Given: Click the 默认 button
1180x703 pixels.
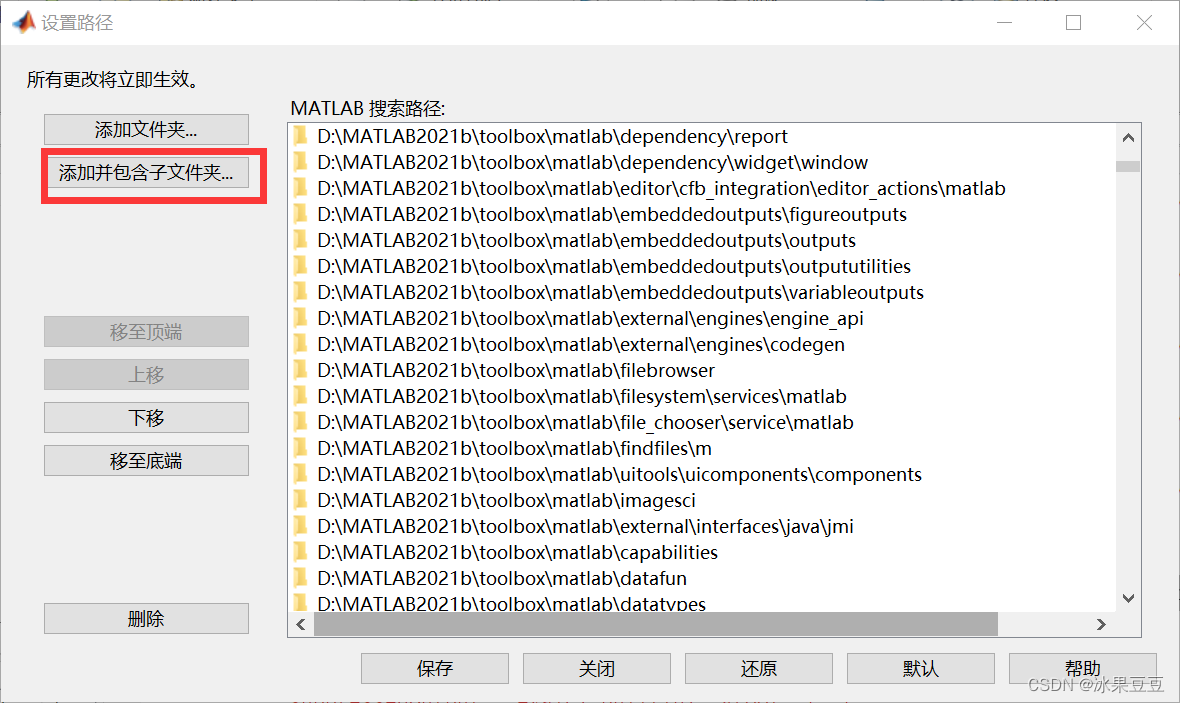Looking at the screenshot, I should [x=920, y=668].
